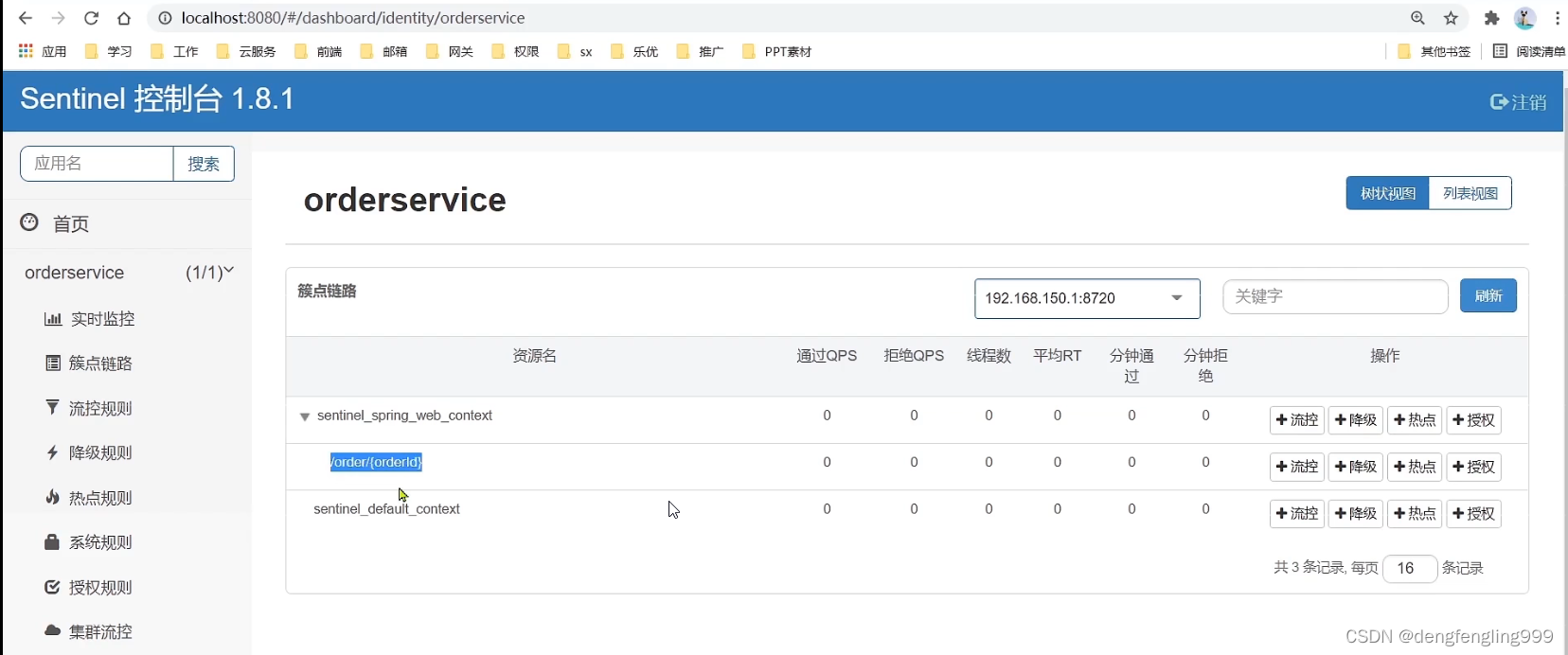Viewport: 1568px width, 655px height.
Task: Bookmark this page with the star icon
Action: (1451, 18)
